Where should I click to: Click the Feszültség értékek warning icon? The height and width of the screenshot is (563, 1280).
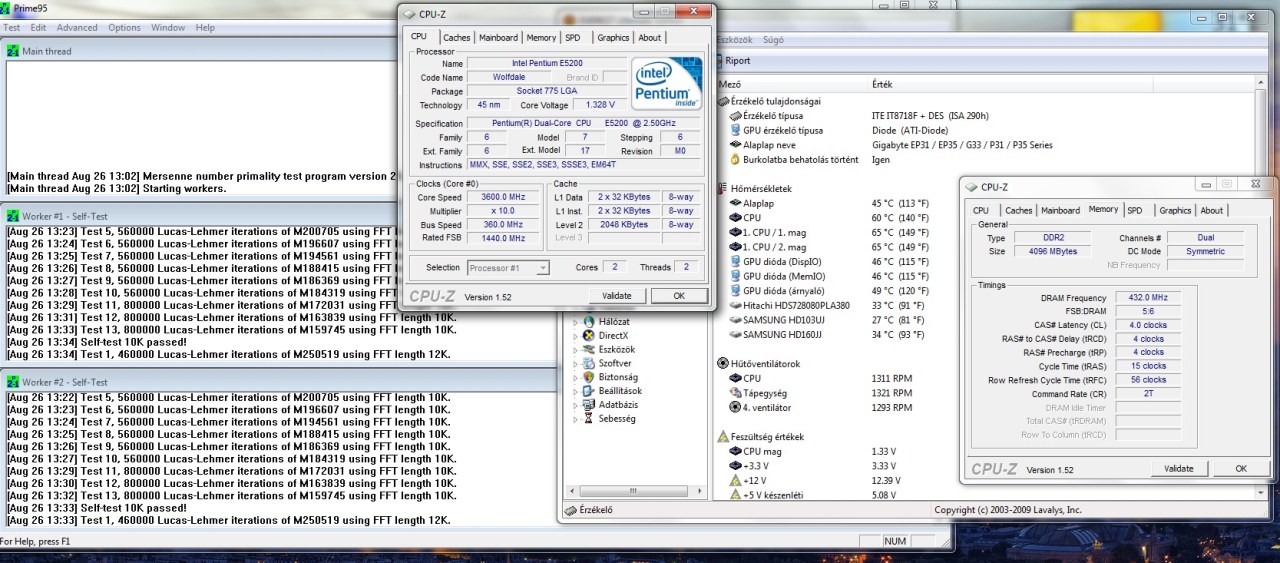click(723, 437)
